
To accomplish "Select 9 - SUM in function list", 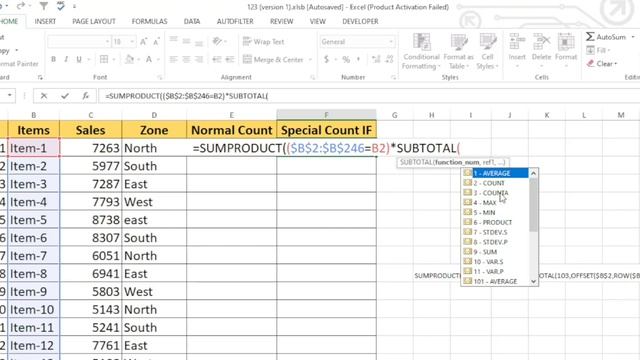I will coord(496,252).
